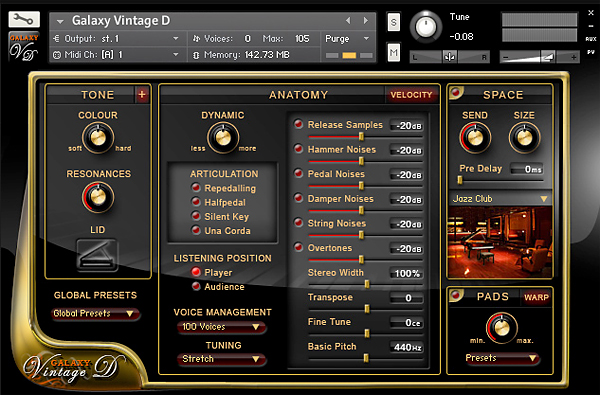
Task: Open the Global Presets dropdown
Action: pyautogui.click(x=95, y=313)
